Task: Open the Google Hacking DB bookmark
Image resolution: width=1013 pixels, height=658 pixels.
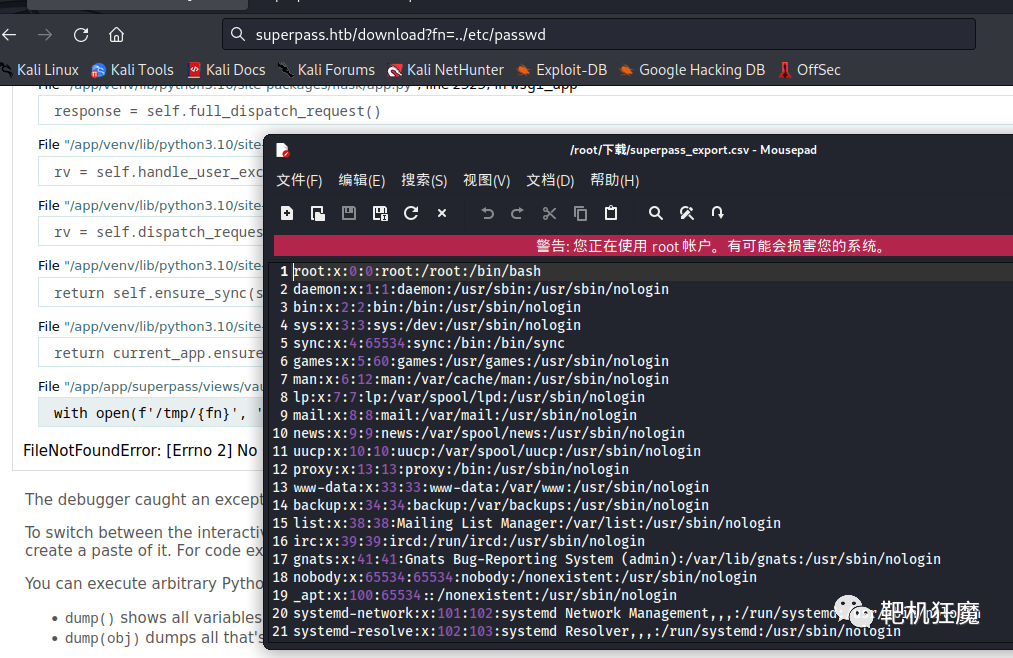Action: (693, 70)
